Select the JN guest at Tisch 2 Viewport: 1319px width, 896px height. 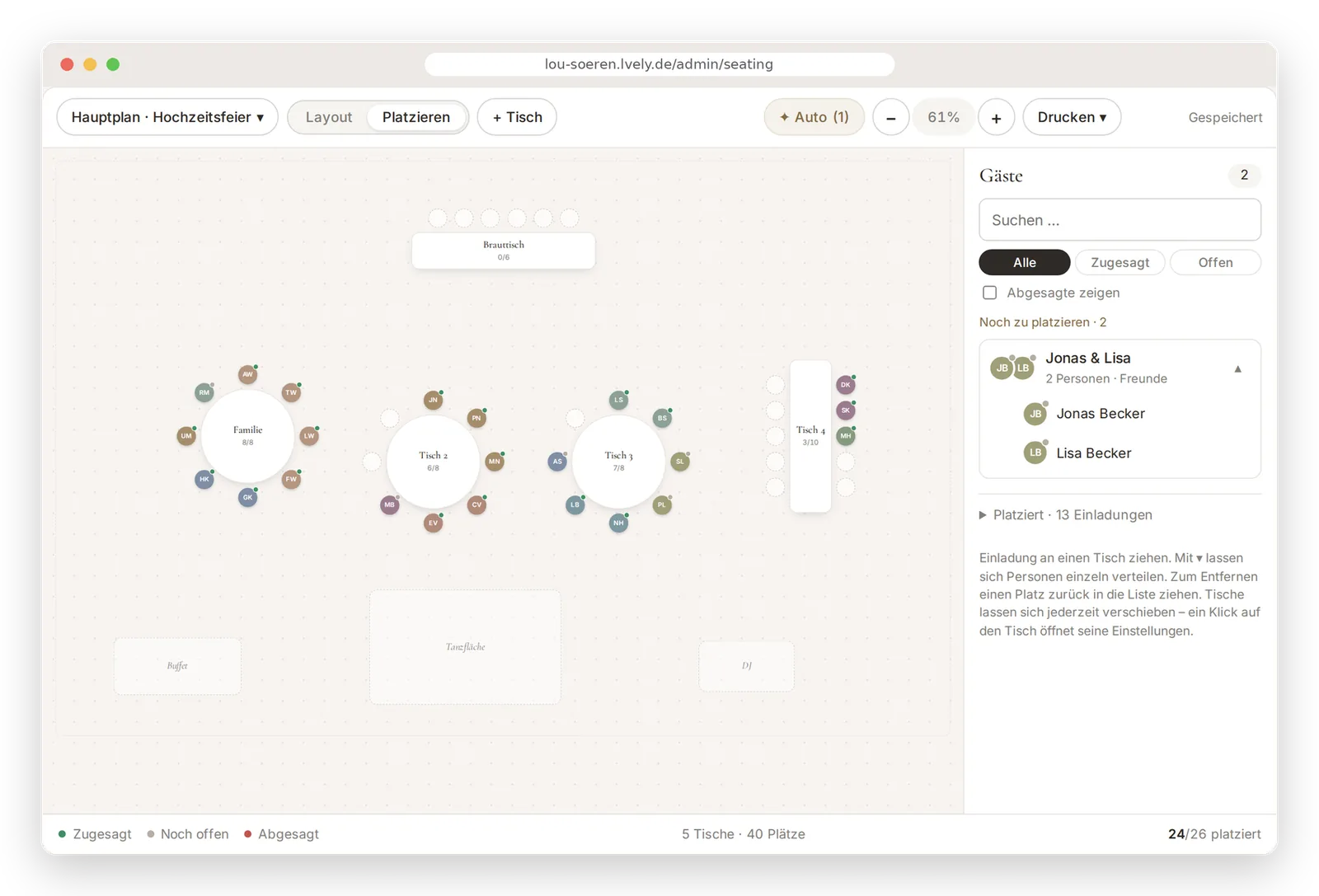433,400
